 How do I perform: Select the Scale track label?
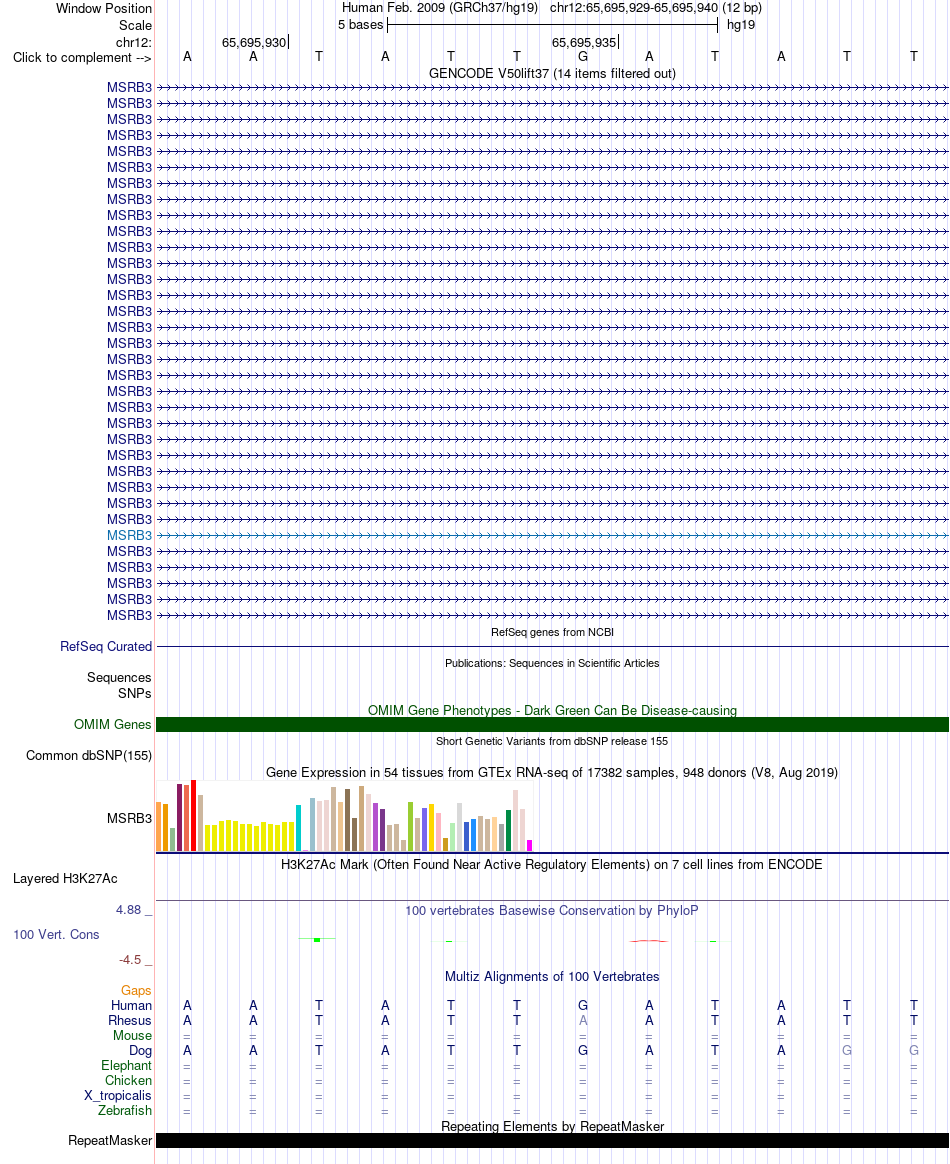pos(135,25)
